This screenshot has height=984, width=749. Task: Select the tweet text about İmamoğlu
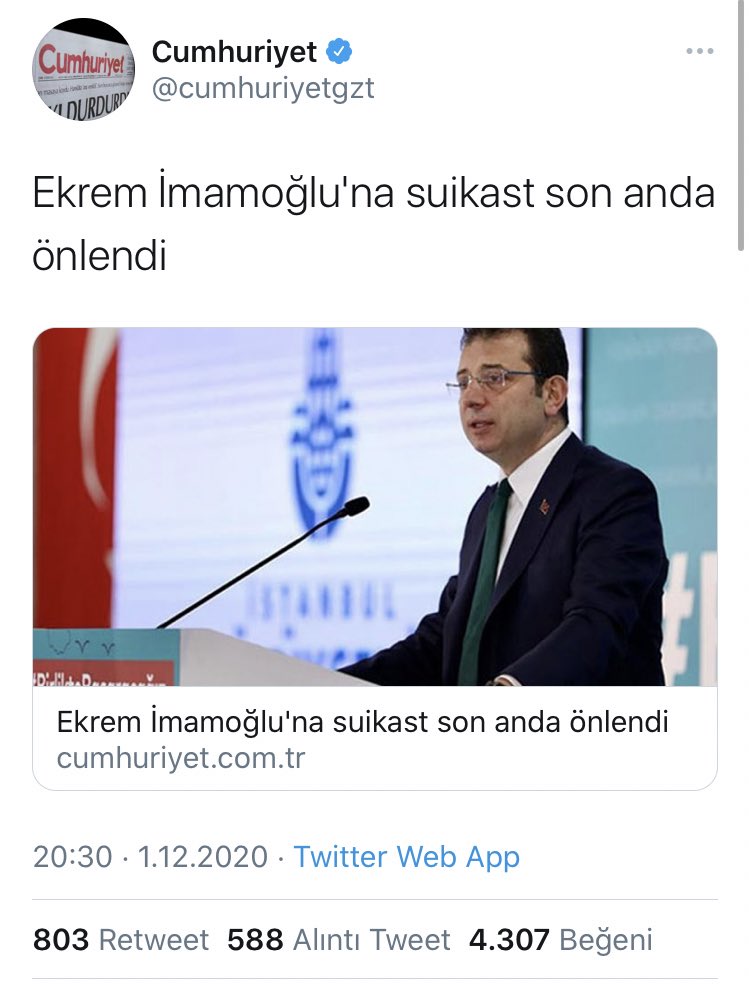373,224
